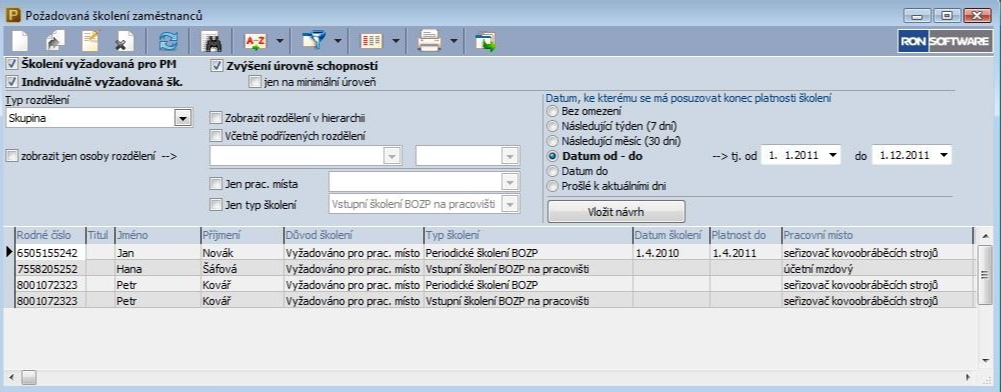
Task: Click the Důvod školení column header
Action: click(x=353, y=236)
